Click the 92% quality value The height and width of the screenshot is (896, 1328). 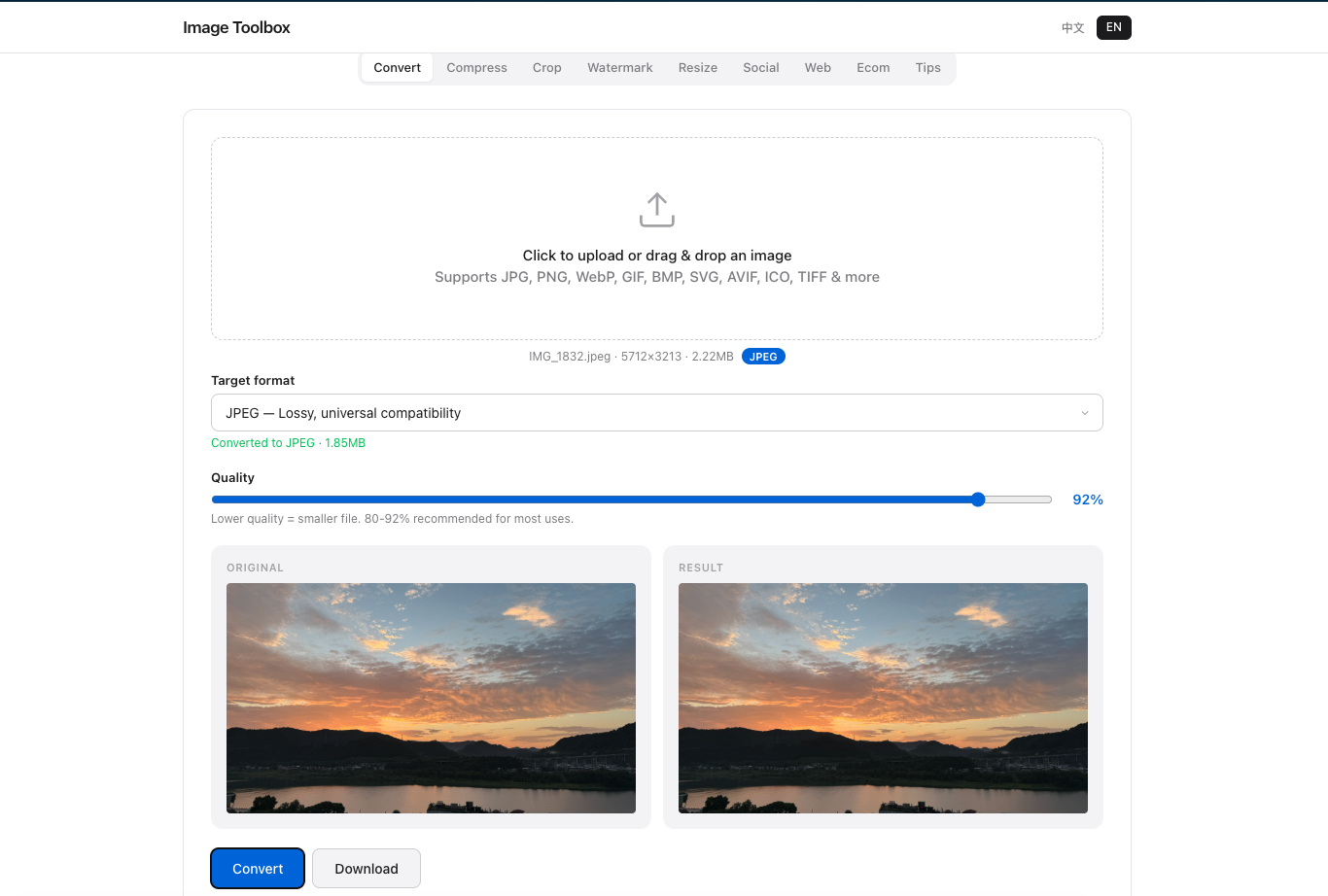(1088, 500)
